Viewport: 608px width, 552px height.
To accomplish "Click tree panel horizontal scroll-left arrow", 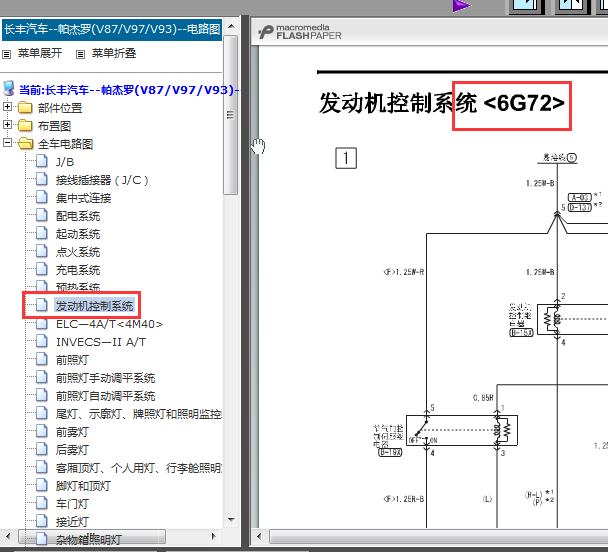I will click(x=9, y=536).
